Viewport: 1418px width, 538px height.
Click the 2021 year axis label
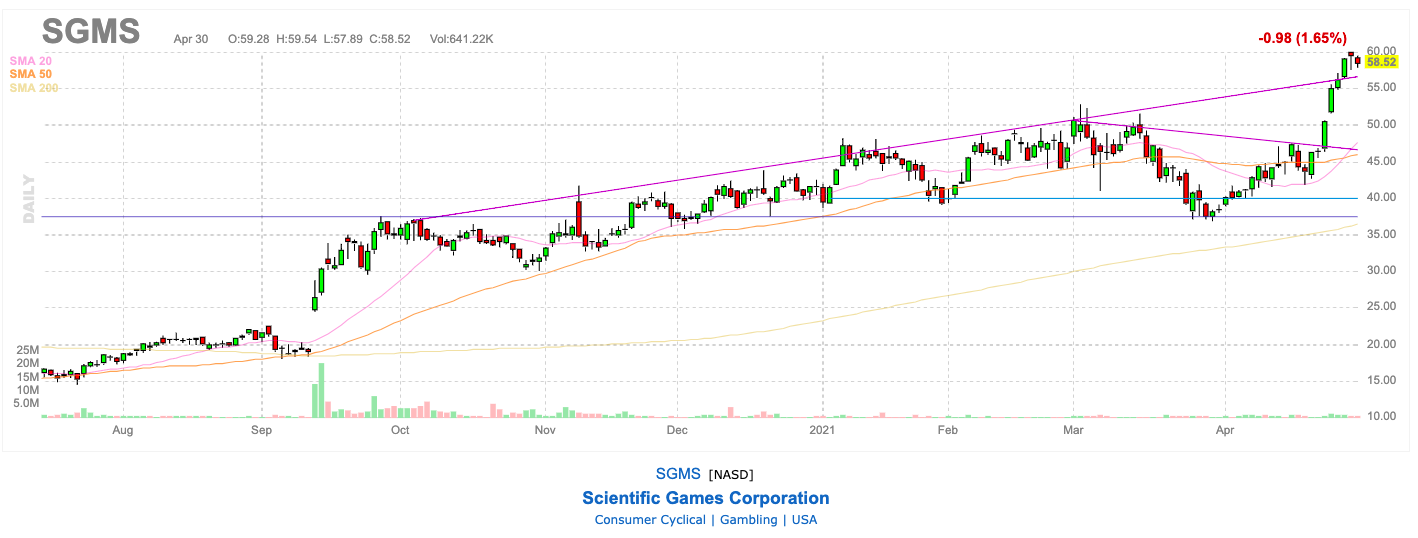(823, 431)
